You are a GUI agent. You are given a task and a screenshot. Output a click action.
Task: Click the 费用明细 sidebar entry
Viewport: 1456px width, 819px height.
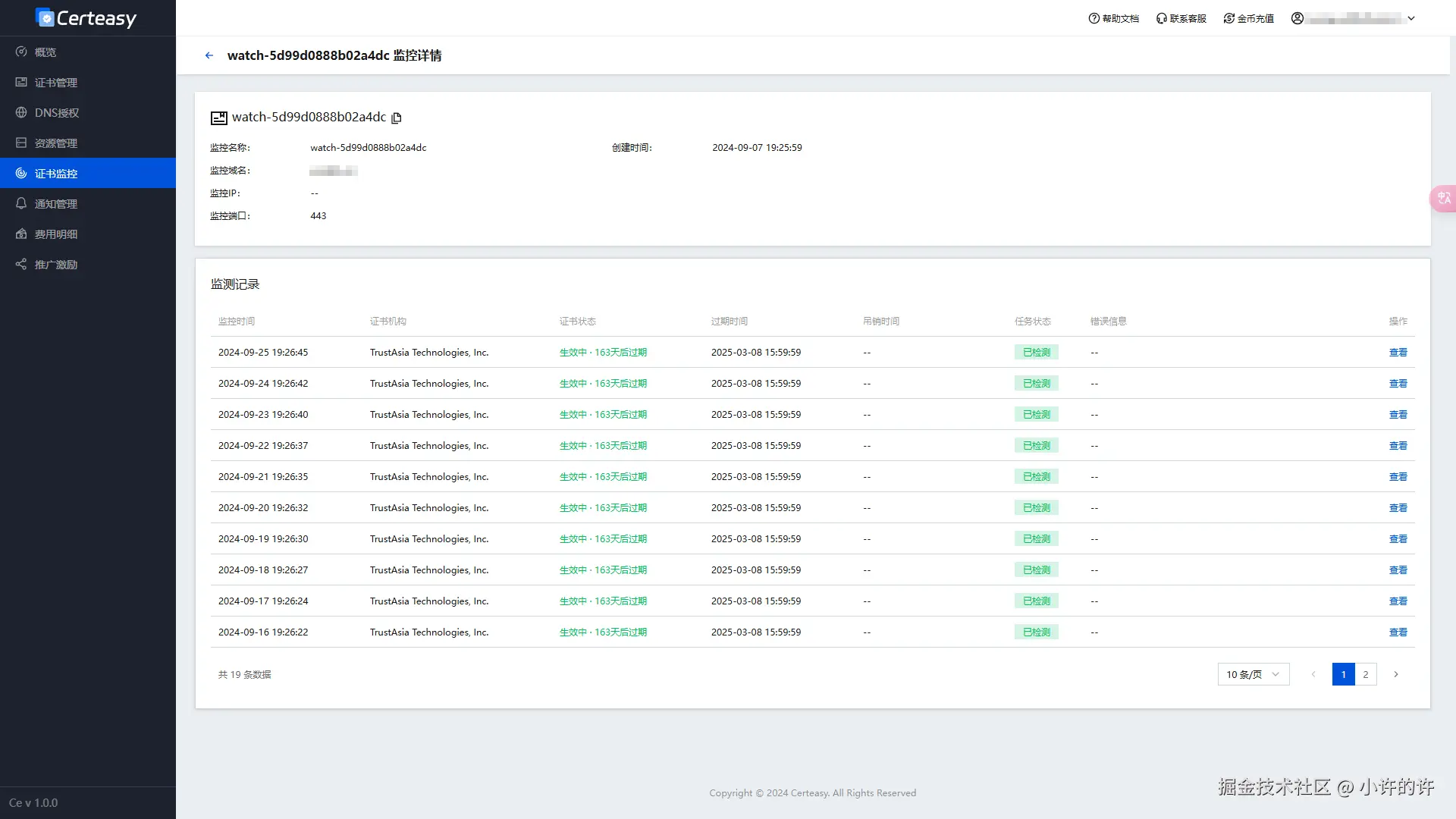pyautogui.click(x=55, y=234)
